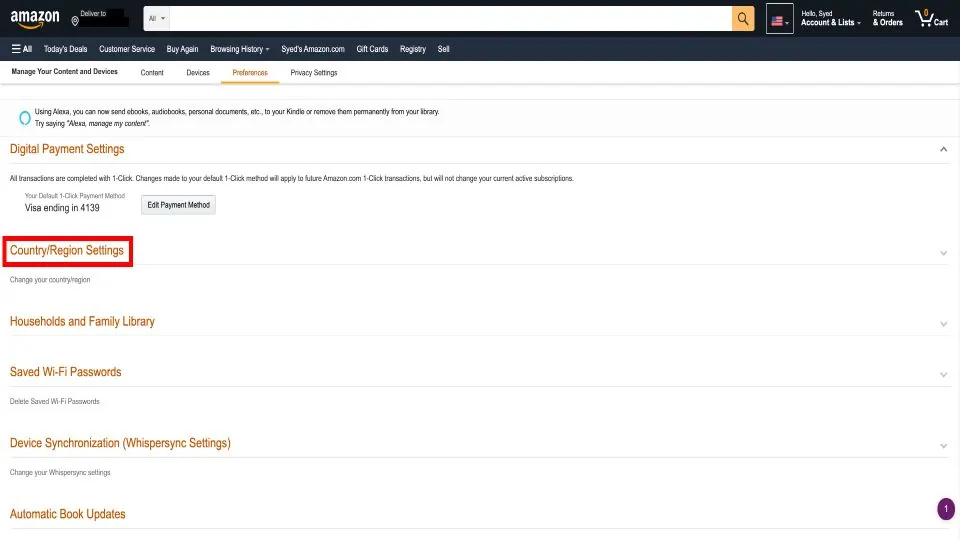Image resolution: width=960 pixels, height=540 pixels.
Task: Click the delivery location pin icon
Action: 75,21
